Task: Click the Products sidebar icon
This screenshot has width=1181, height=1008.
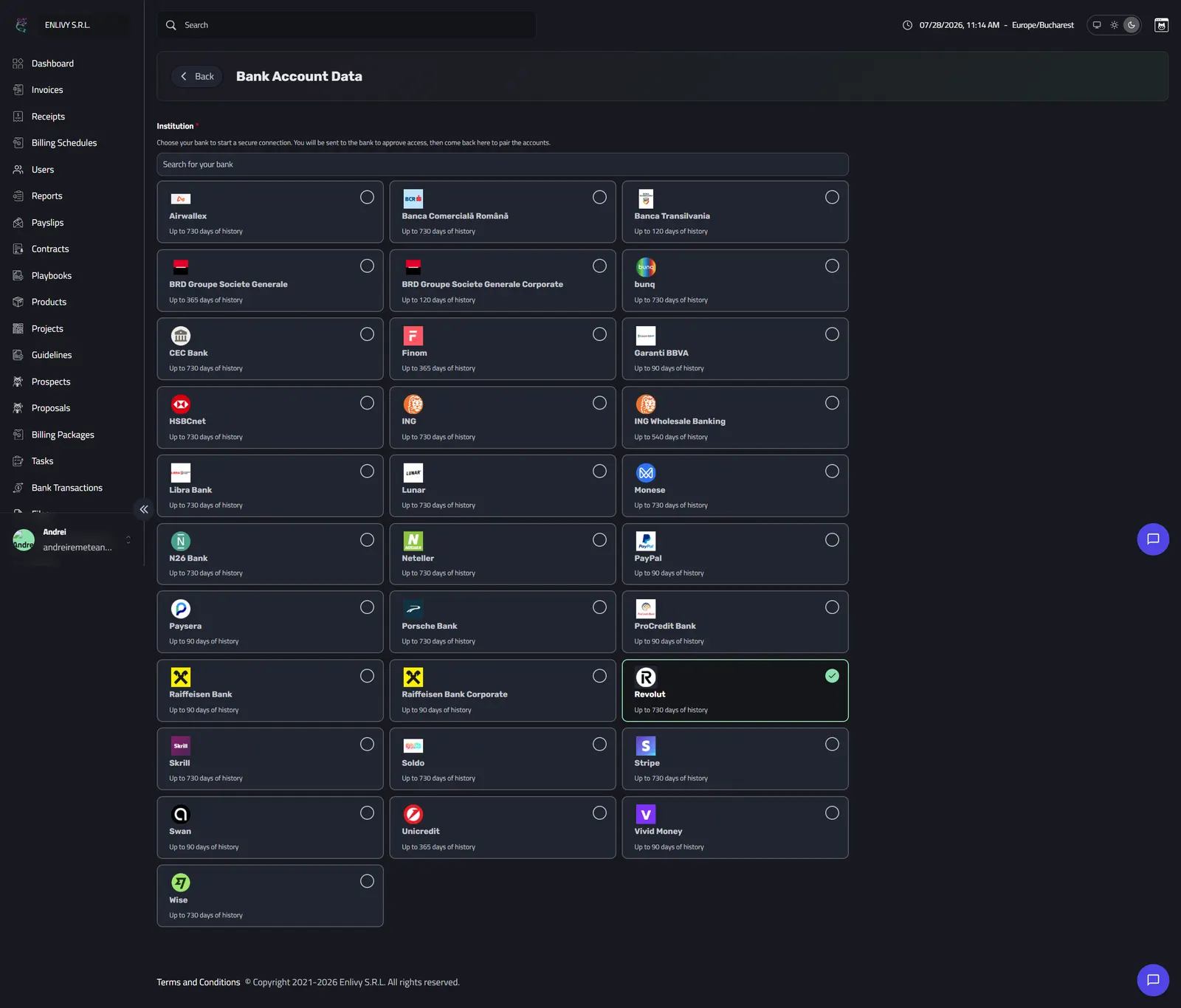Action: click(x=18, y=302)
